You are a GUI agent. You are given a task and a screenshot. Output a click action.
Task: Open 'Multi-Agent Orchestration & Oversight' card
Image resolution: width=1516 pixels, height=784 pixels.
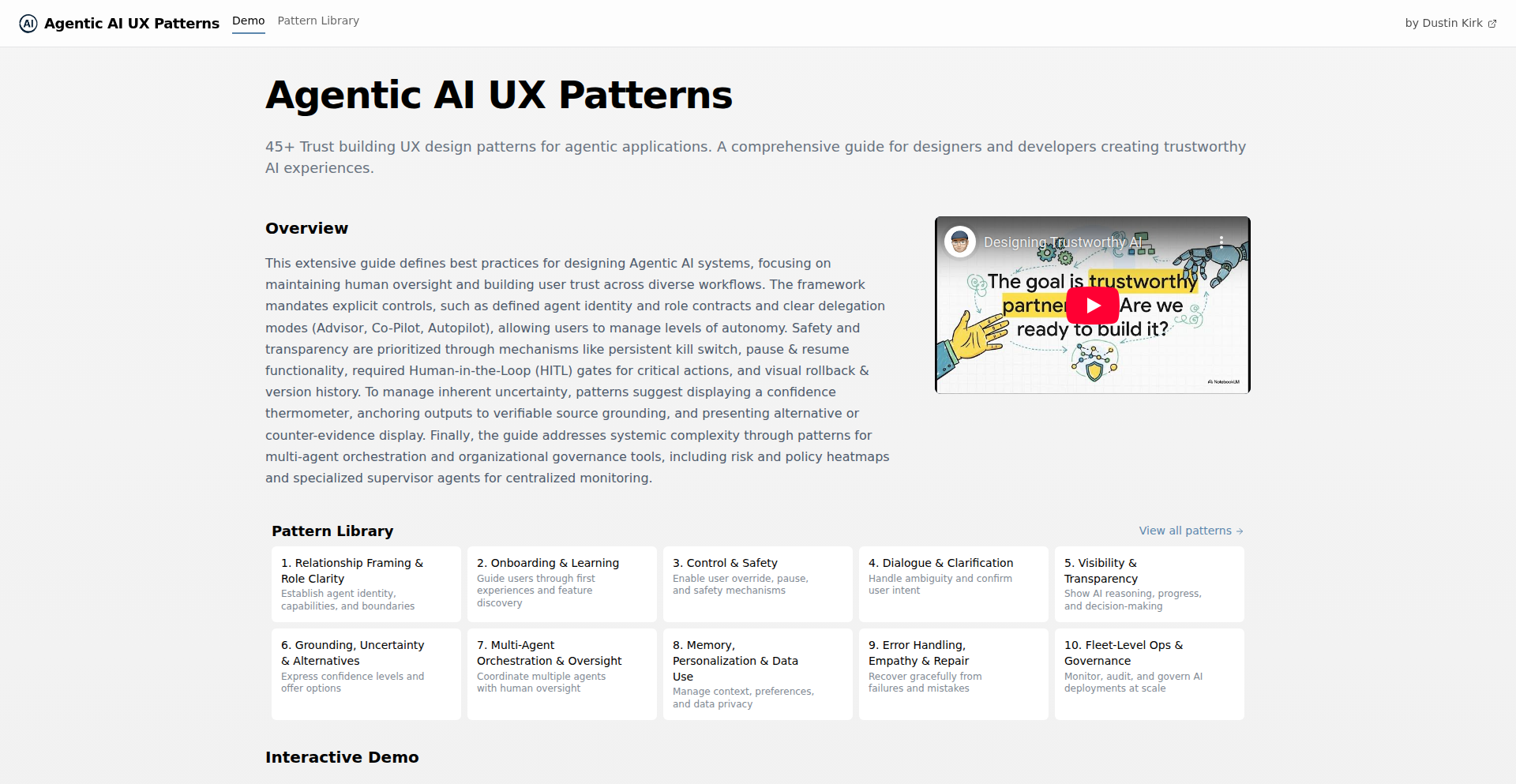(x=561, y=673)
